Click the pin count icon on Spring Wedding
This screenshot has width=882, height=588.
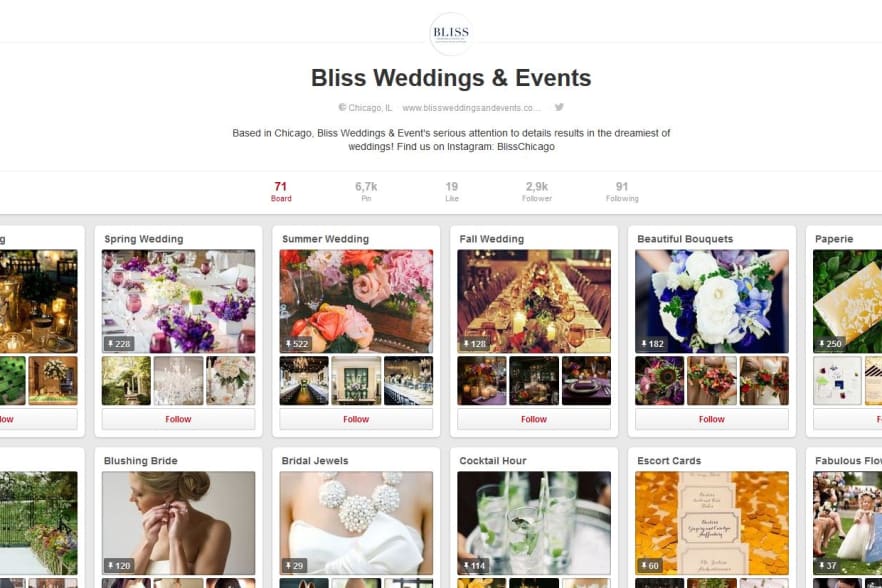point(111,344)
